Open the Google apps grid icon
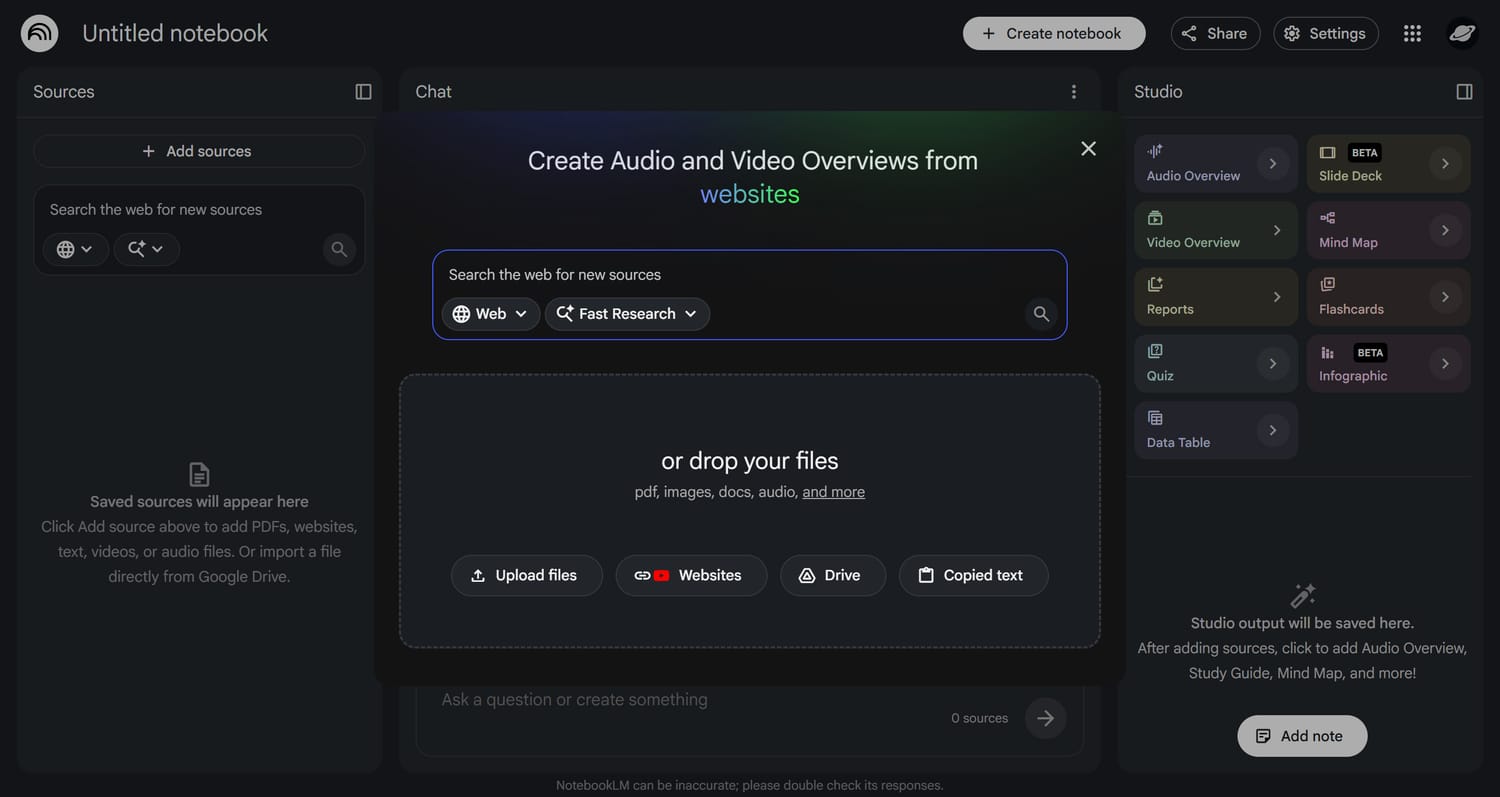This screenshot has width=1500, height=797. [x=1412, y=33]
